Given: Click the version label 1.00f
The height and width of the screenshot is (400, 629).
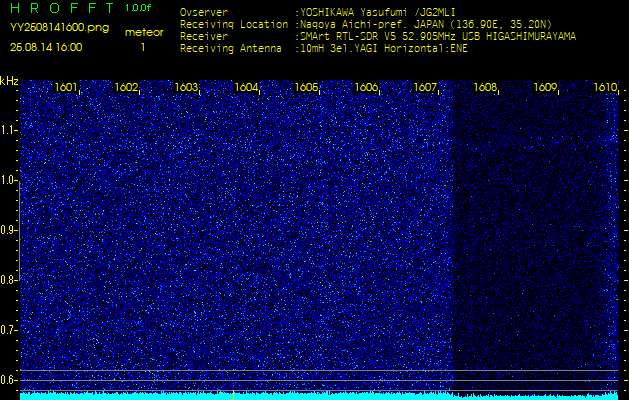Looking at the screenshot, I should (138, 8).
